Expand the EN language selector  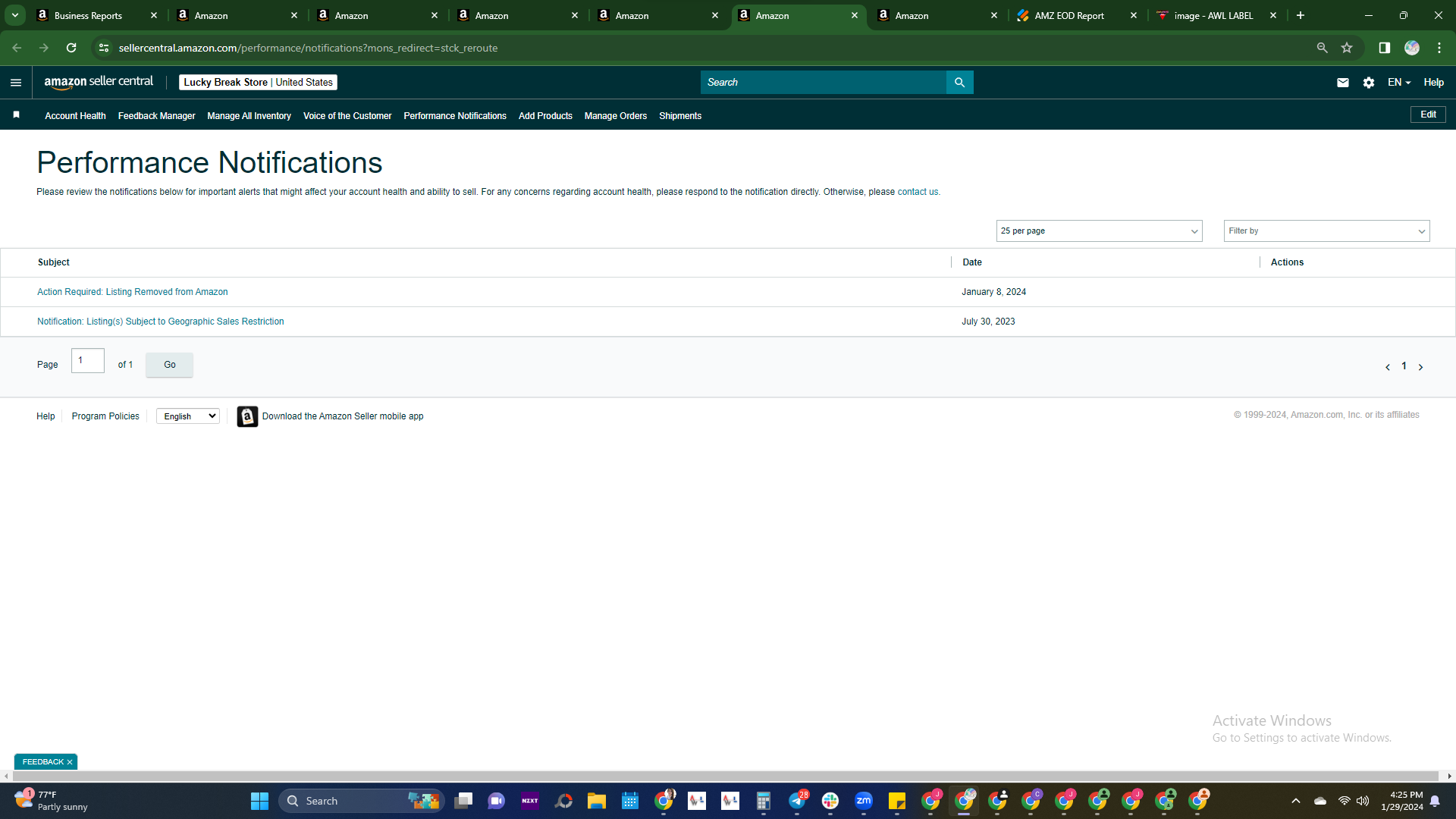click(x=1398, y=83)
